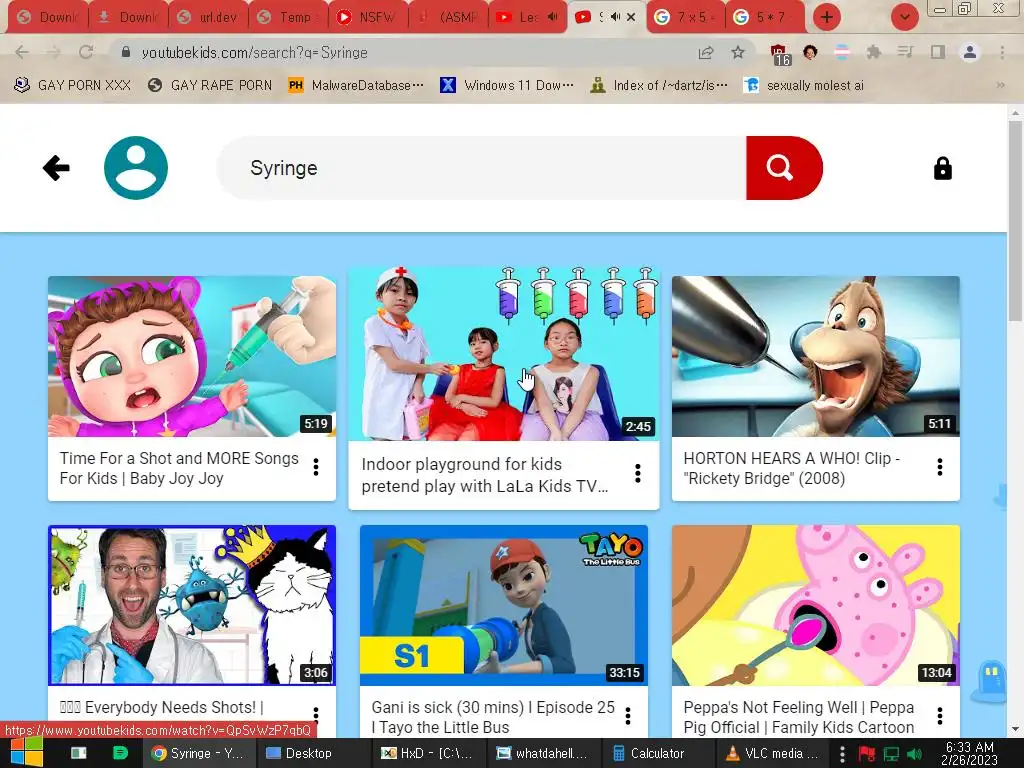Mute the active tab's speaker icon

pyautogui.click(x=615, y=17)
